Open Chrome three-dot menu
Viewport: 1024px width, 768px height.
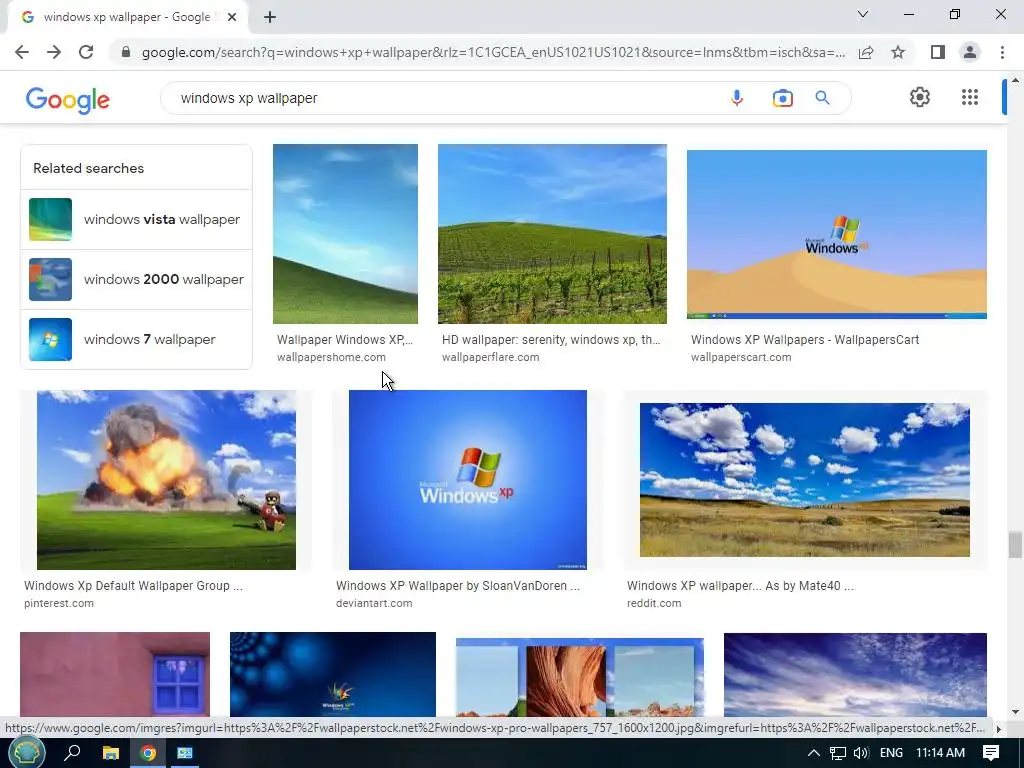1002,52
